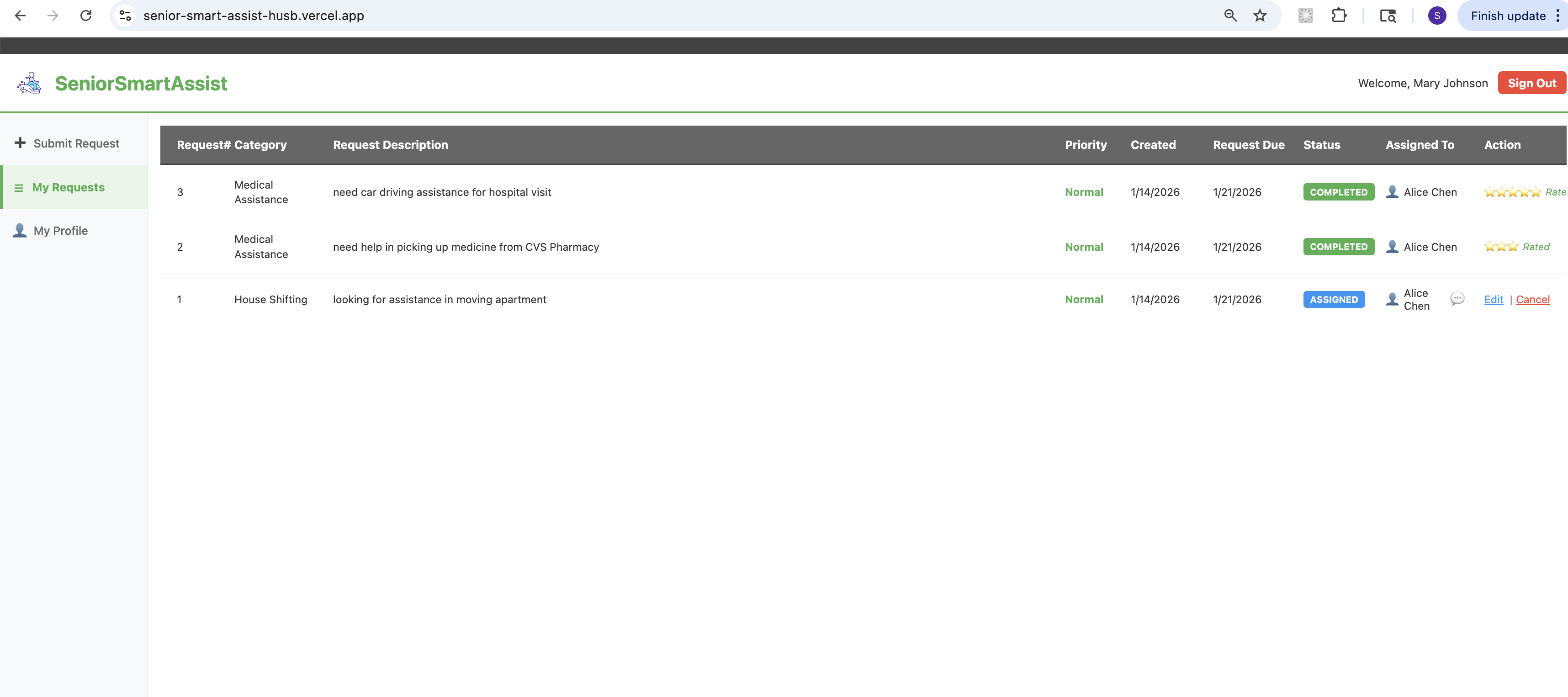Reload the page using the refresh icon

pyautogui.click(x=86, y=16)
